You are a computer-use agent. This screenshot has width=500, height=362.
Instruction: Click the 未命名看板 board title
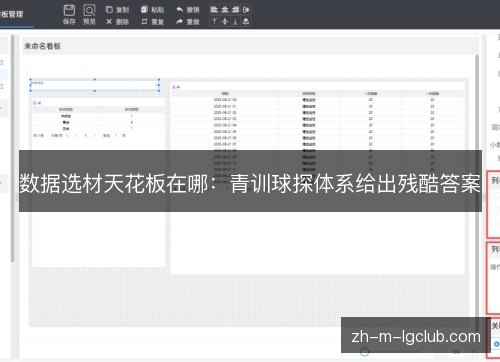pos(42,46)
